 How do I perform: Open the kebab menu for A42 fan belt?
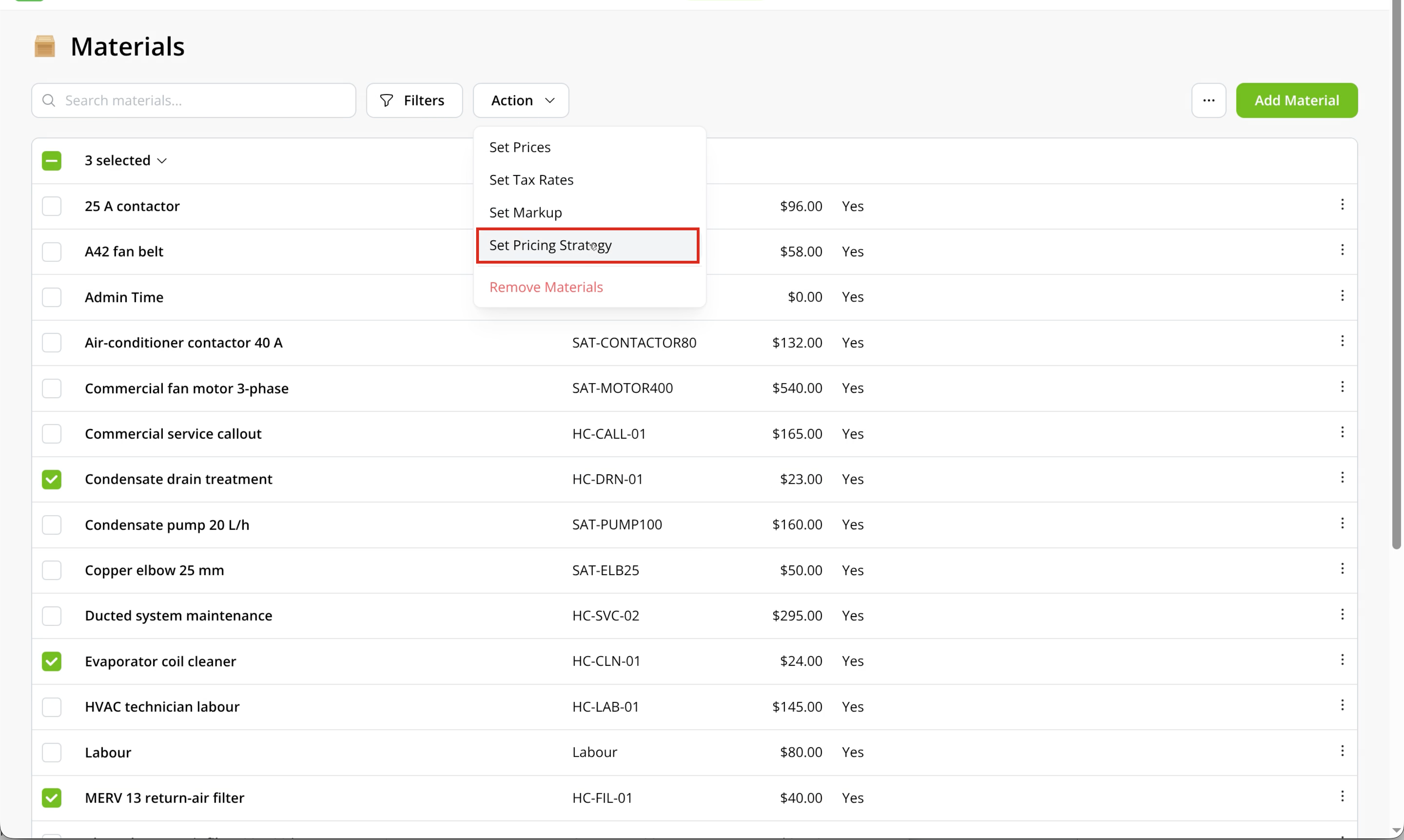click(1342, 250)
